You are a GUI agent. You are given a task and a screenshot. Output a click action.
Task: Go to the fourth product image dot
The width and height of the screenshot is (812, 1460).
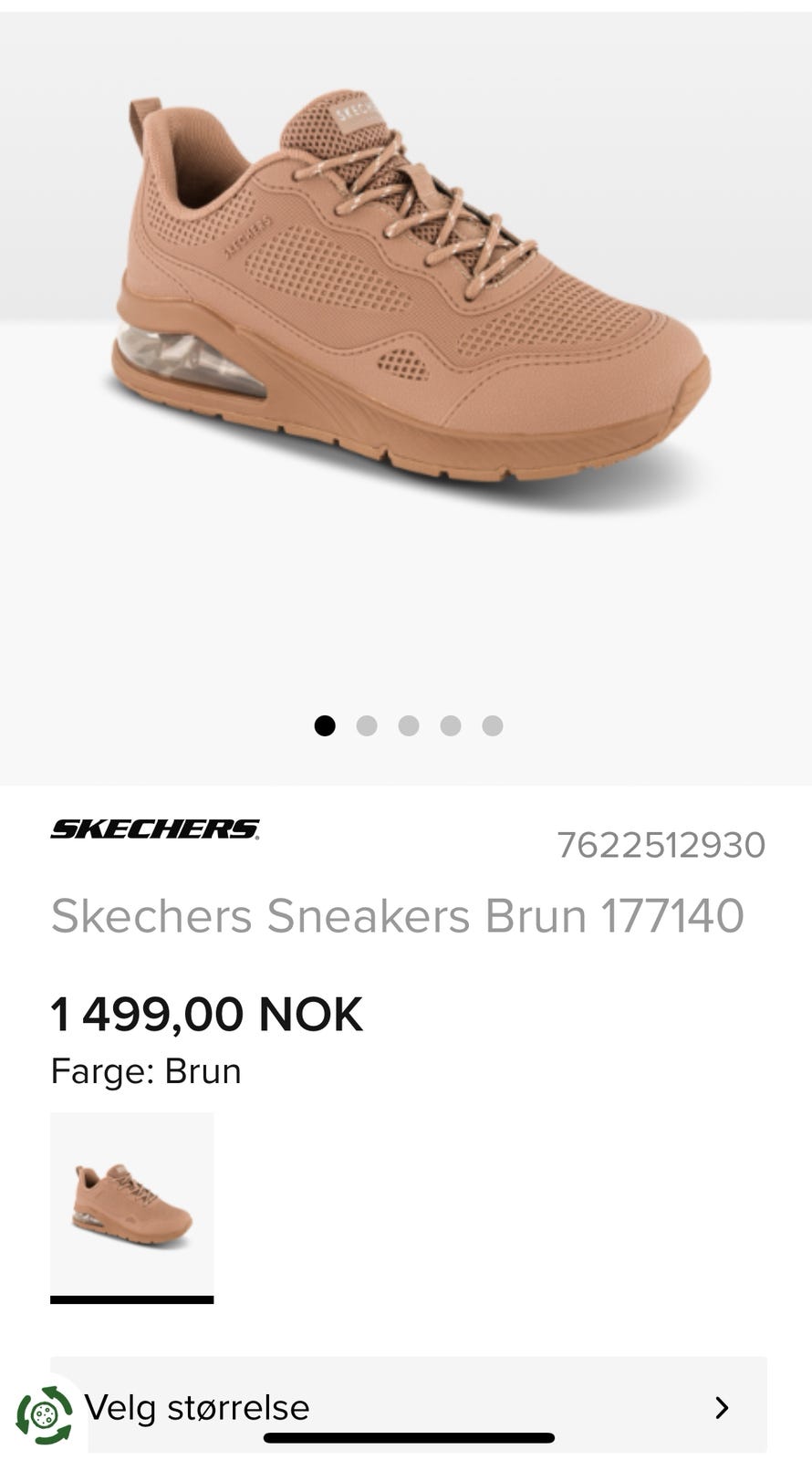point(451,725)
